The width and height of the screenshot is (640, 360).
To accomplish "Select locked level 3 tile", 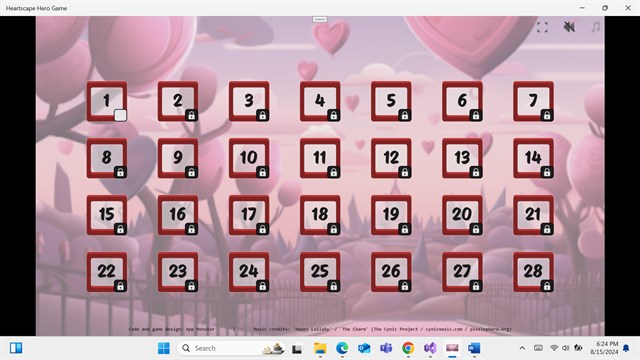I will [x=249, y=101].
